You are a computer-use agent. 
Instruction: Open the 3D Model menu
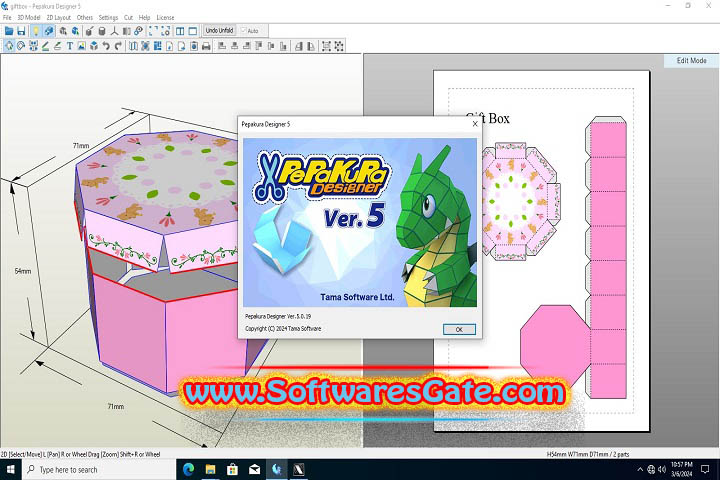click(28, 17)
